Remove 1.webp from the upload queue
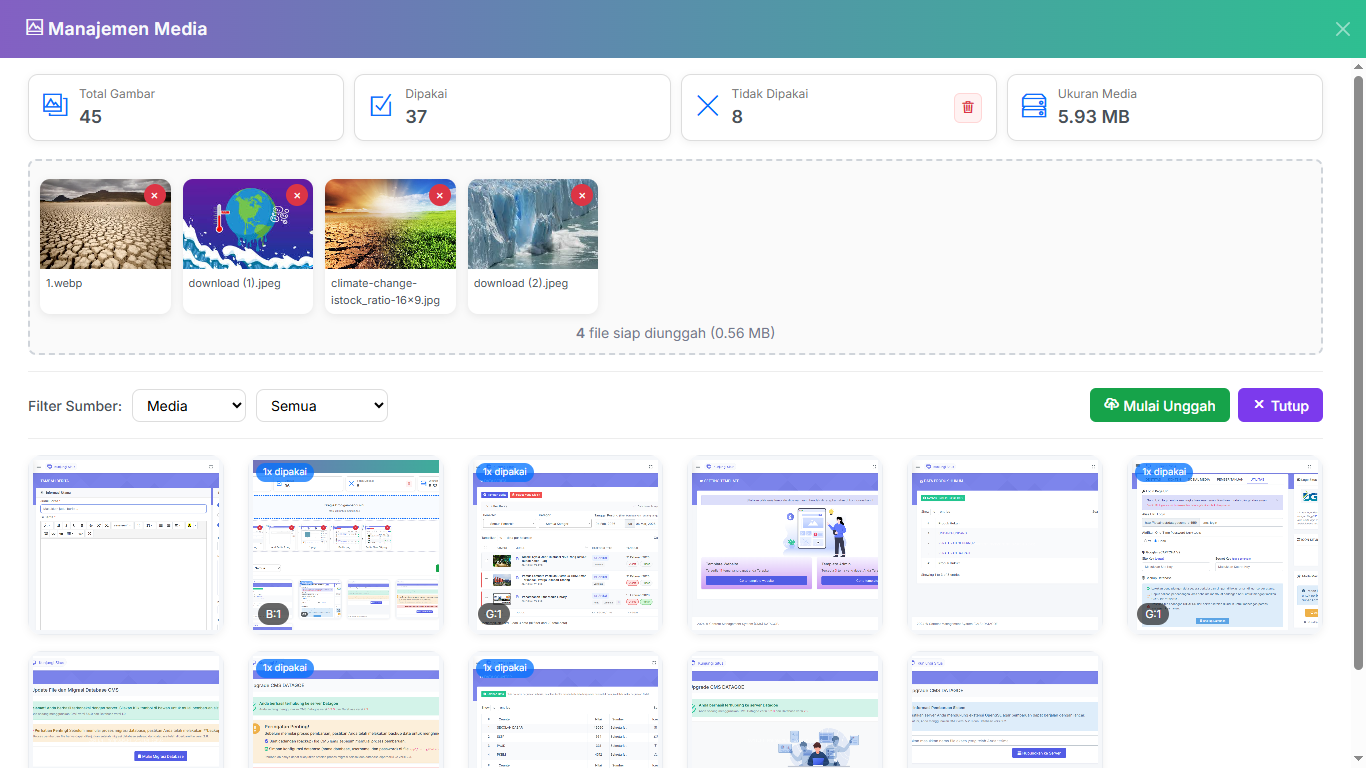1366x768 pixels. click(154, 195)
